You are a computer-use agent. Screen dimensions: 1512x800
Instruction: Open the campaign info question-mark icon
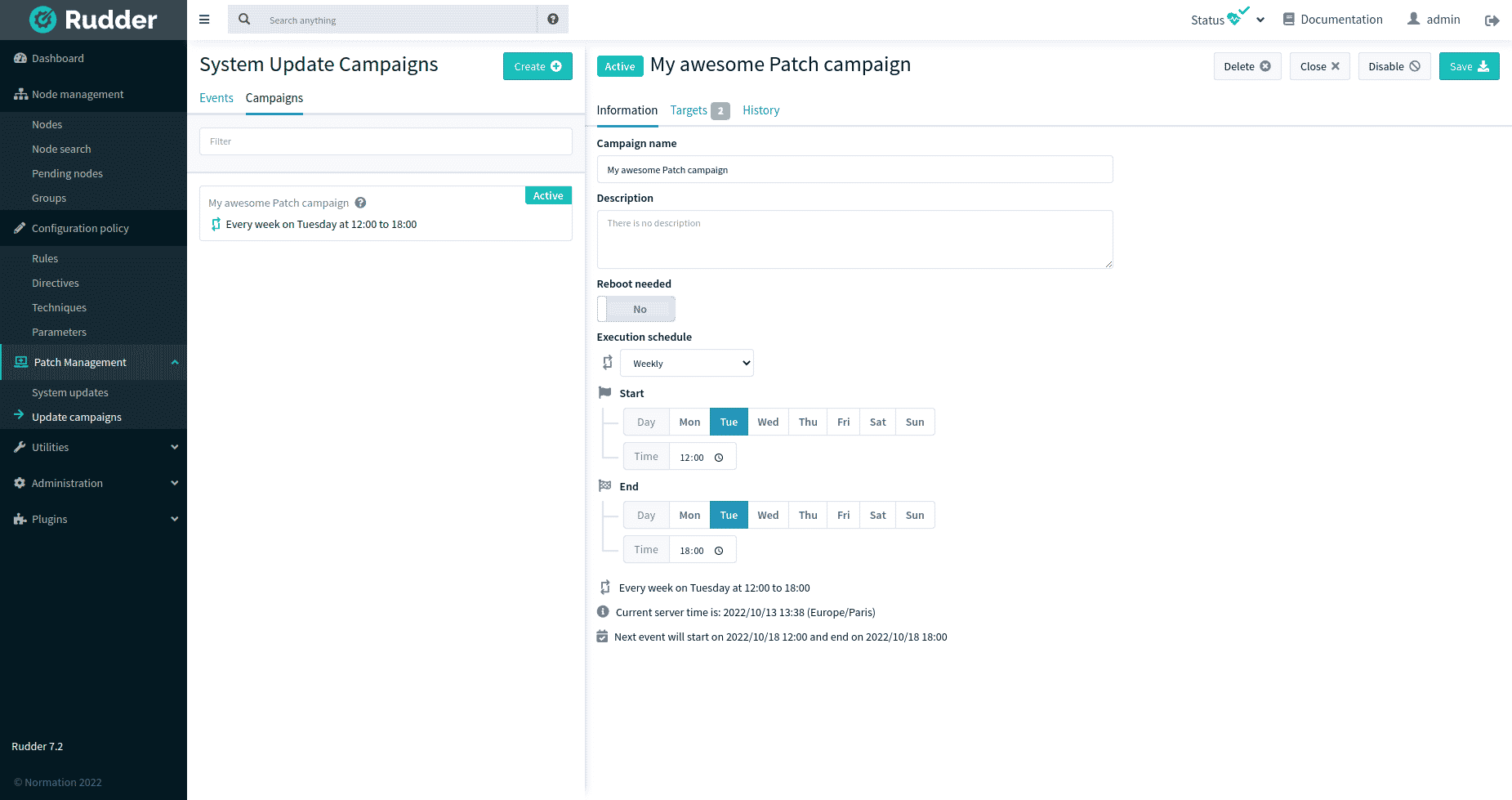(x=360, y=203)
